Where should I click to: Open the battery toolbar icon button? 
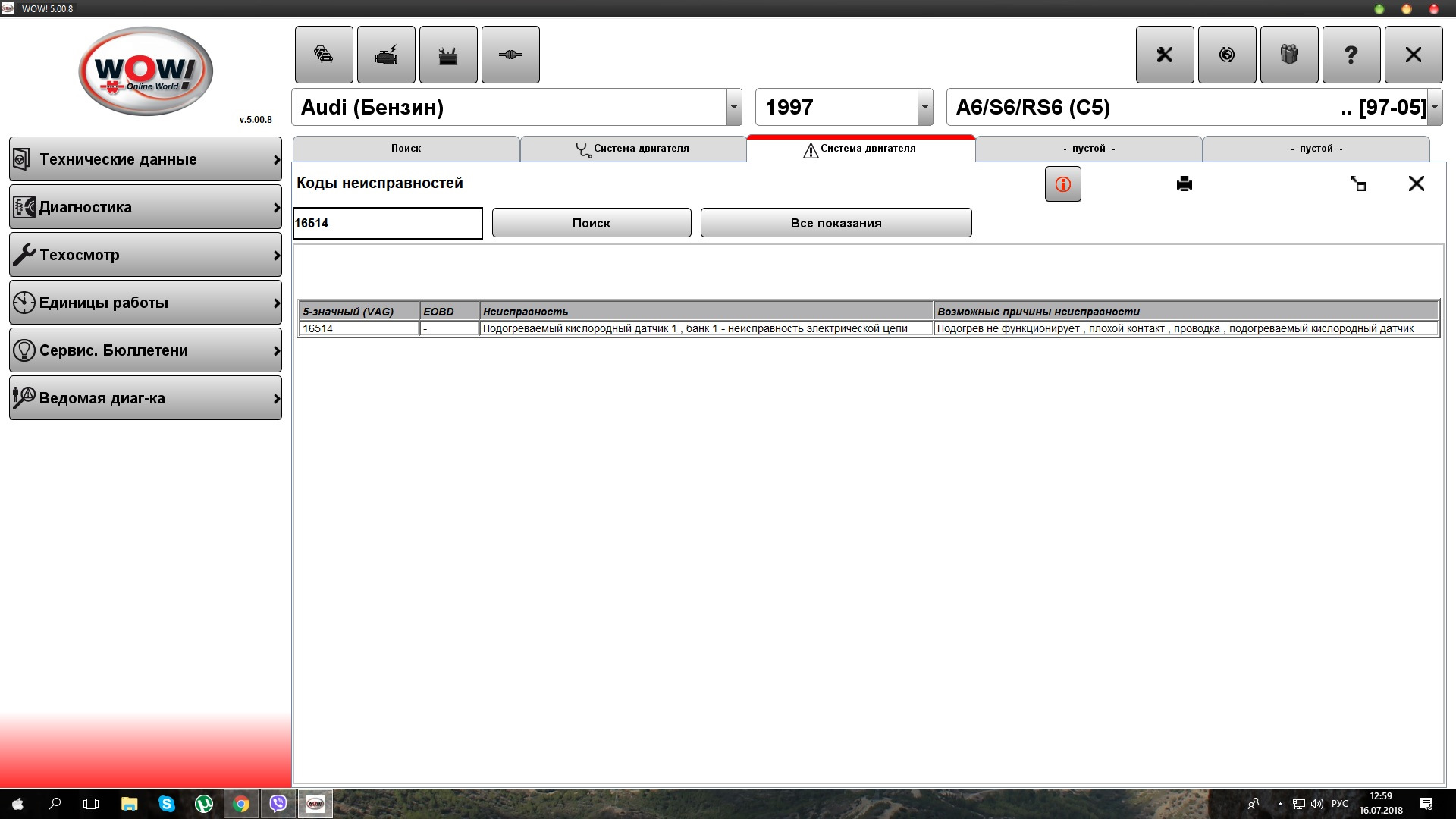(448, 55)
